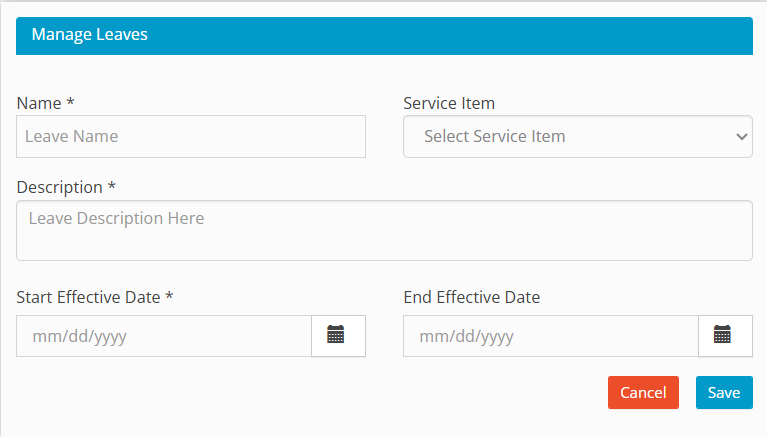Open the Start Effective Date calendar picker
767x437 pixels.
(x=337, y=336)
